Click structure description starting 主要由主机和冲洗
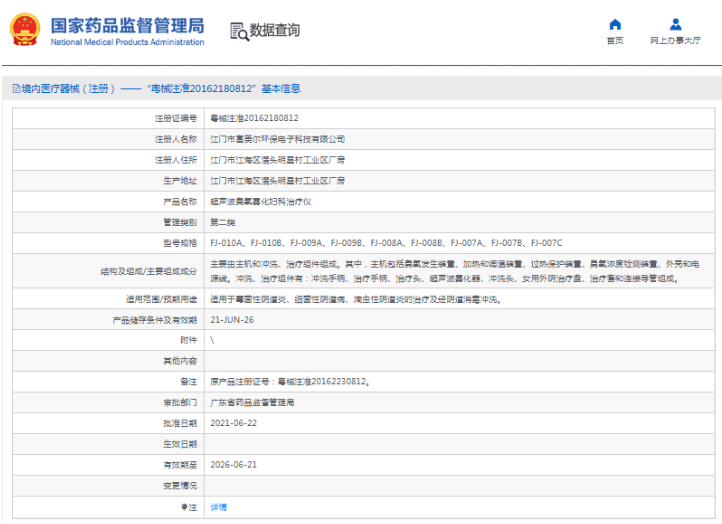 455,271
